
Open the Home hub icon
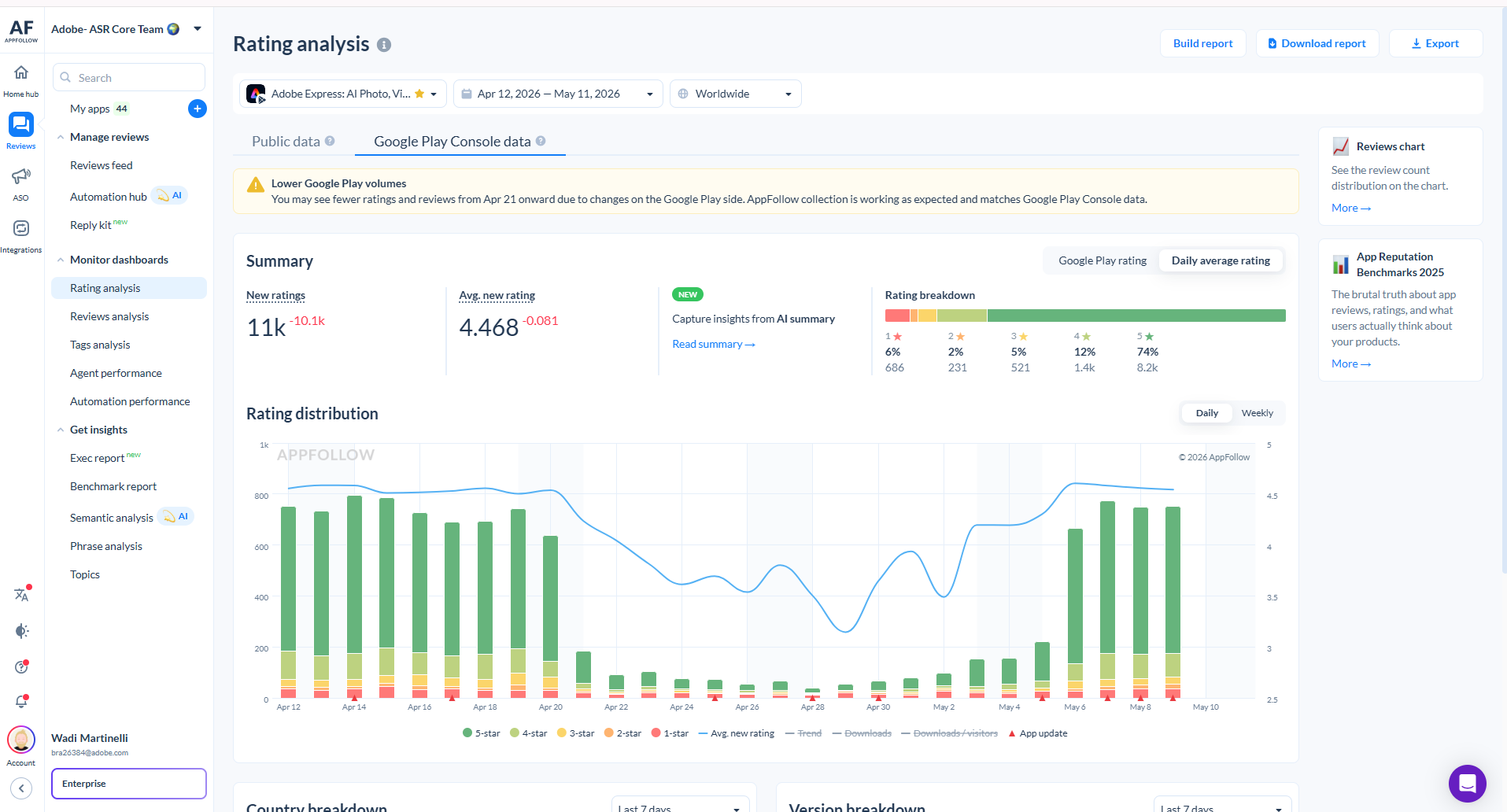21,72
